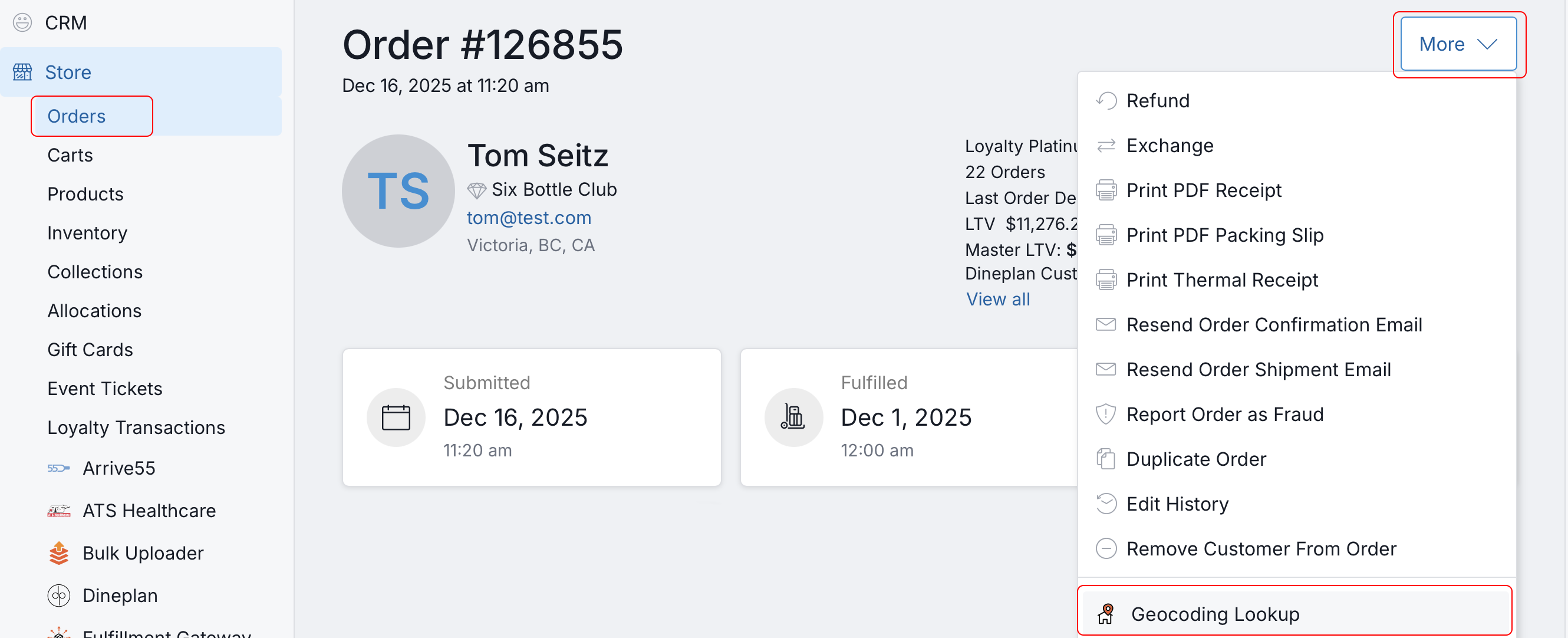The height and width of the screenshot is (638, 1568).
Task: Open Orders in the Store sidebar
Action: (x=77, y=116)
